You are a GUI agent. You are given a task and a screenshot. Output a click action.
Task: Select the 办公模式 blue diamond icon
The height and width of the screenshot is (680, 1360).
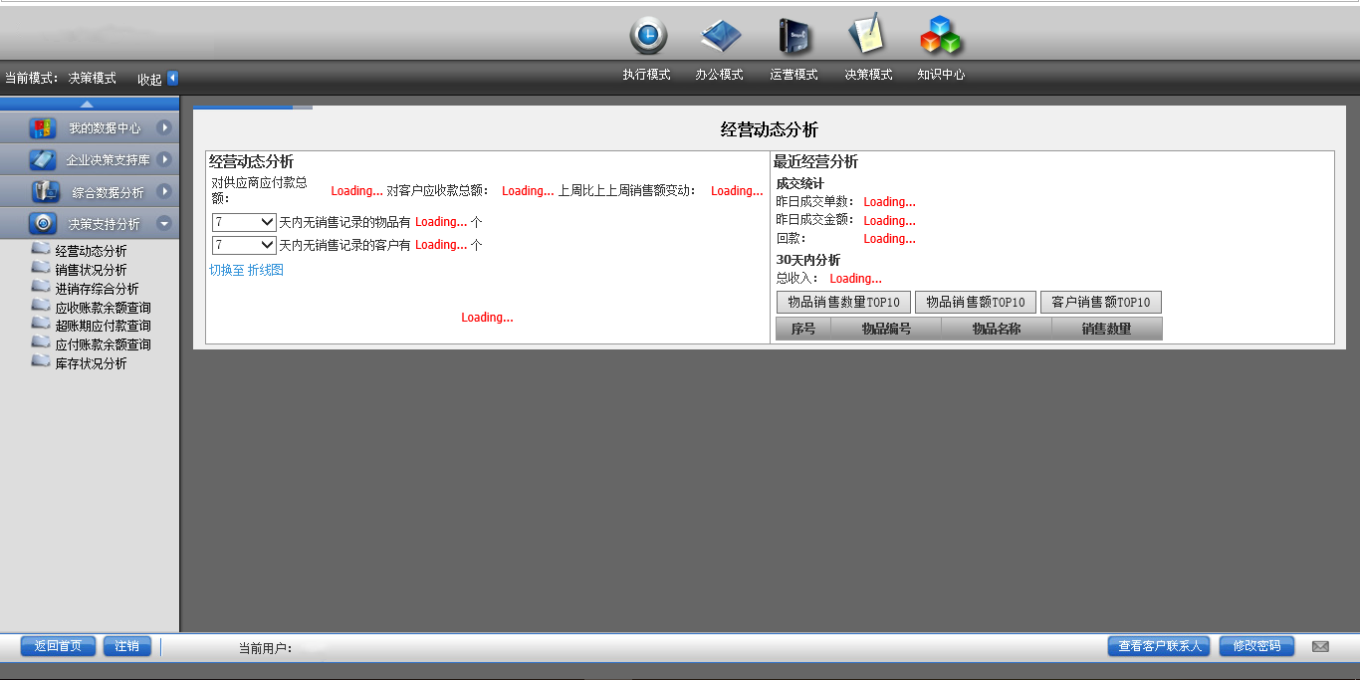721,36
